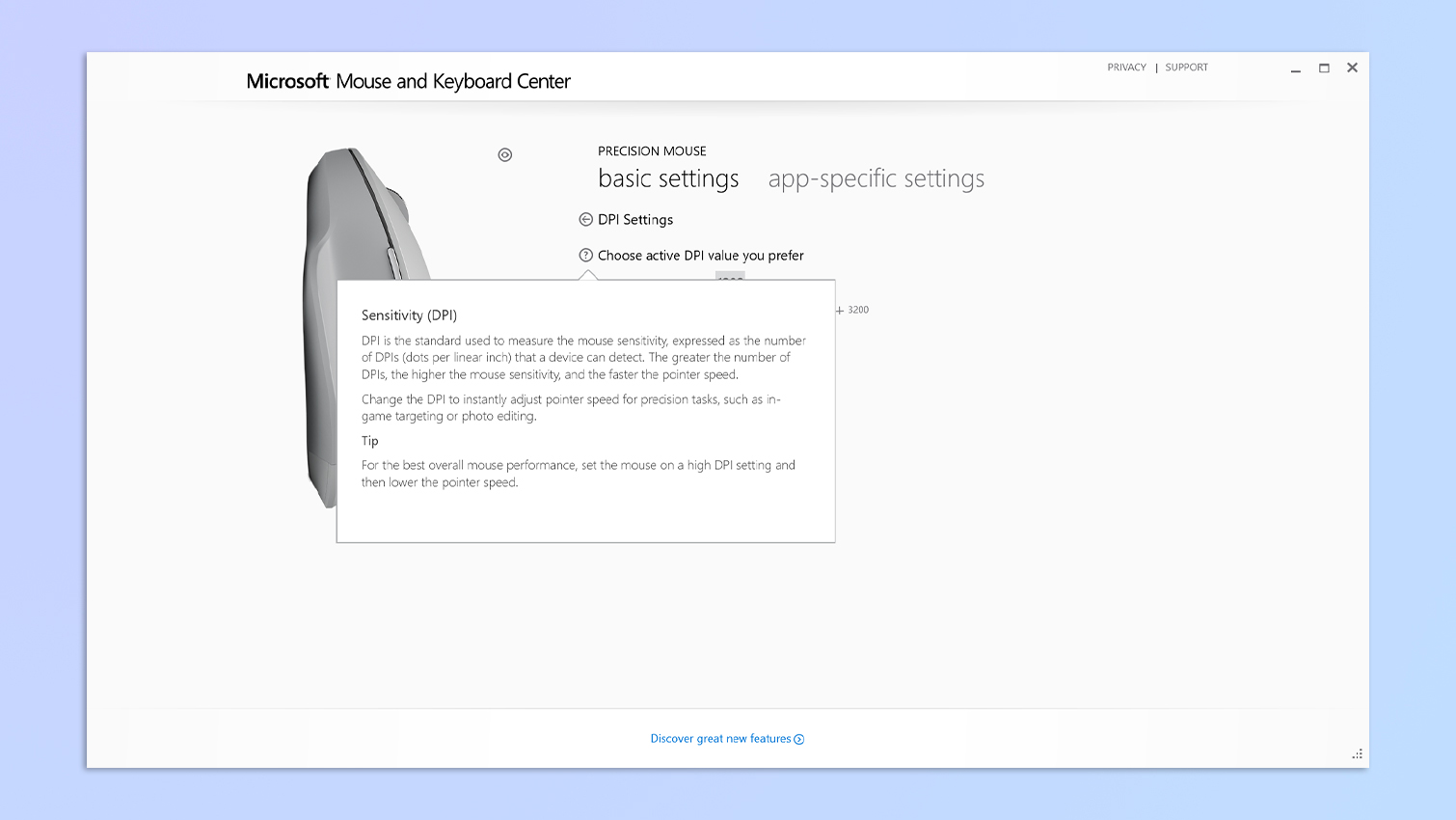
Task: Open the PRIVACY link
Action: pyautogui.click(x=1126, y=67)
